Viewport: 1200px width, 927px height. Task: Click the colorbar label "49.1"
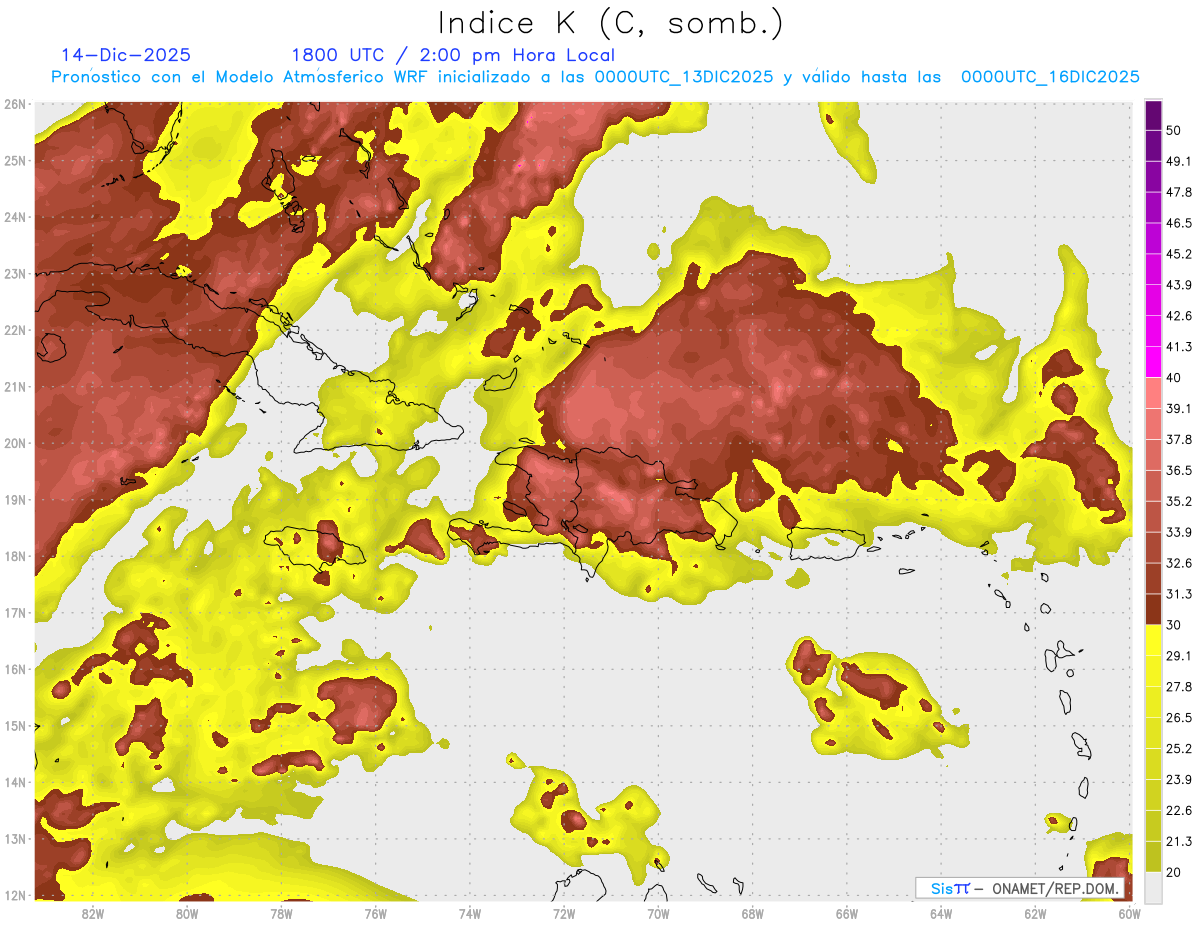(x=1178, y=161)
